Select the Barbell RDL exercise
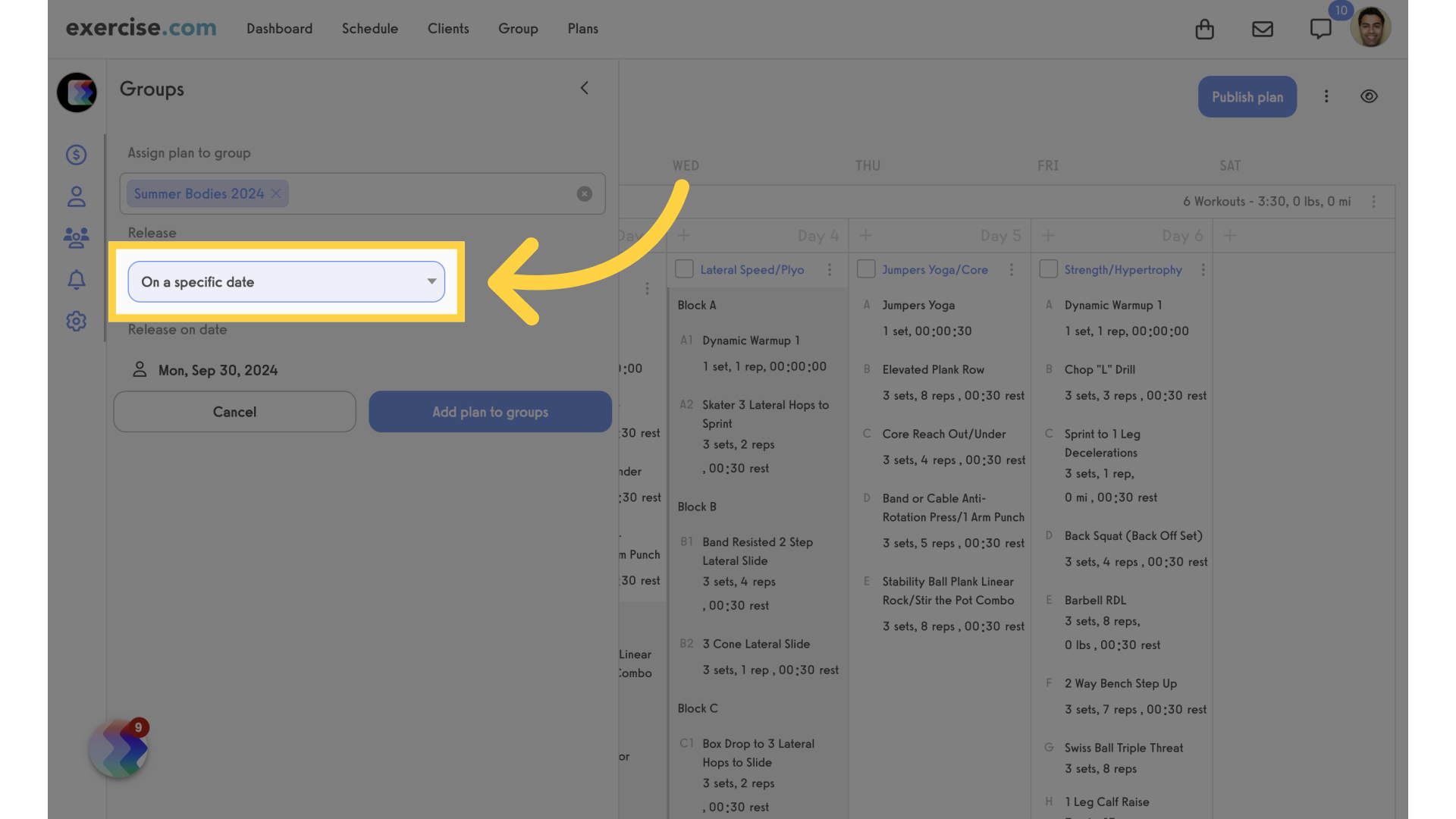The width and height of the screenshot is (1456, 819). [1095, 601]
